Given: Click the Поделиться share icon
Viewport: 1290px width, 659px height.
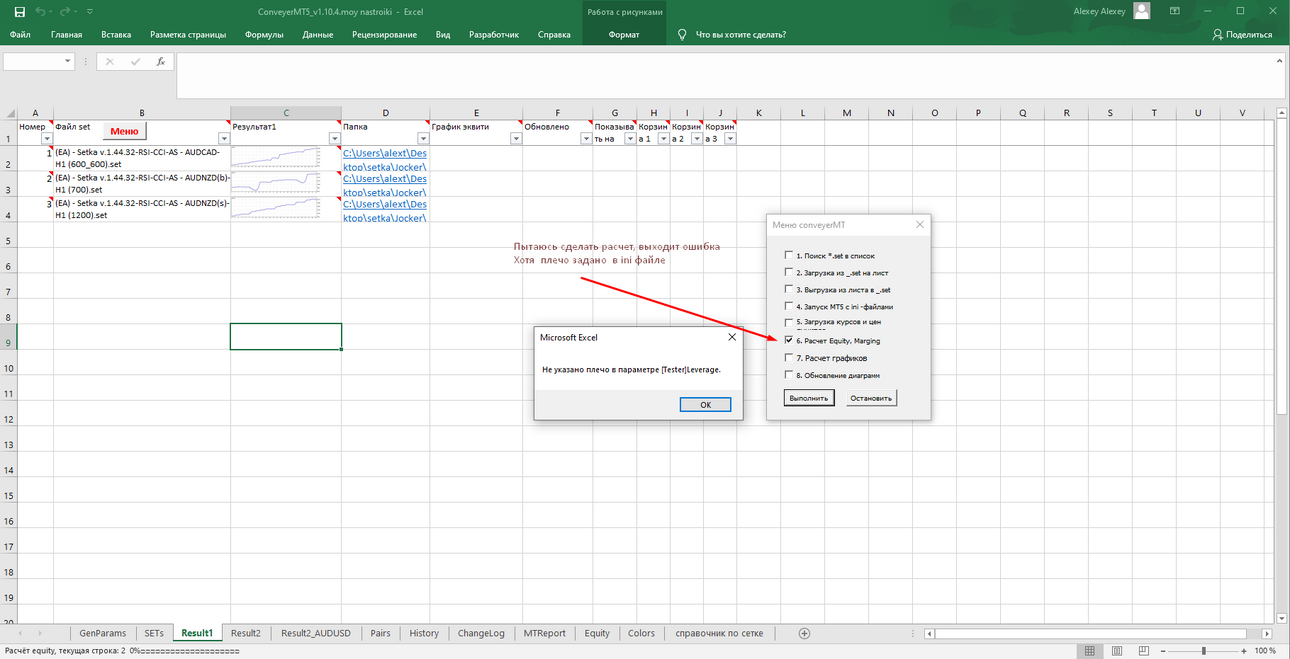Looking at the screenshot, I should (x=1217, y=34).
